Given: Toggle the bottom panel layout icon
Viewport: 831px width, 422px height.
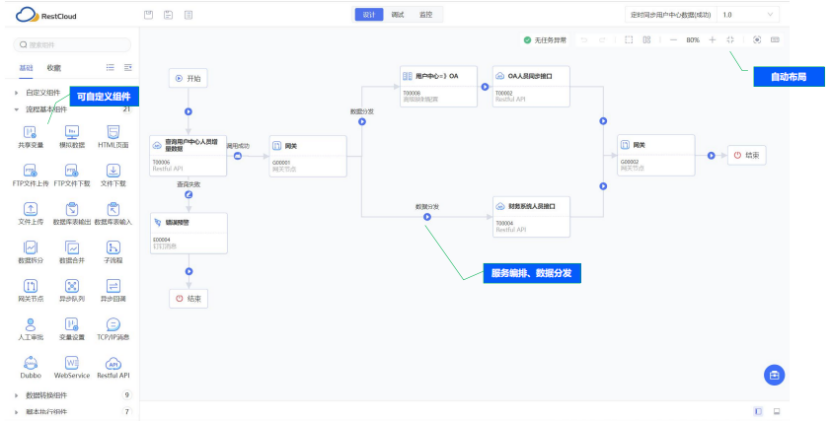Looking at the screenshot, I should coord(777,411).
